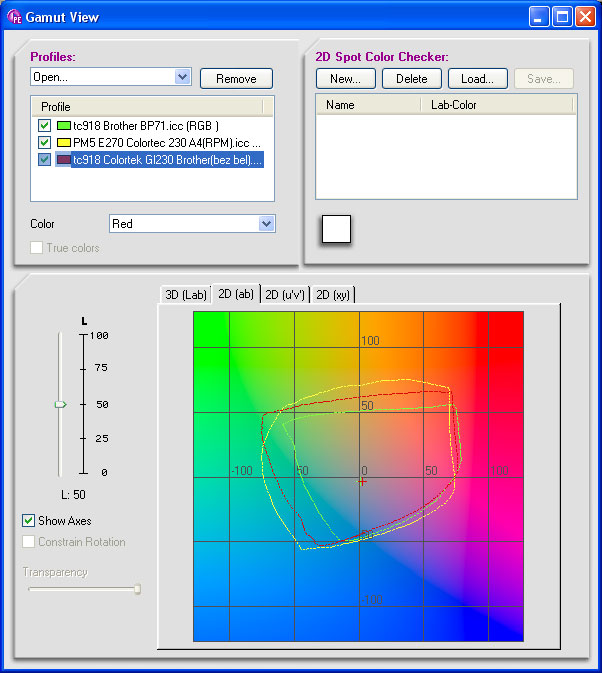
Task: Select the 2D (ab) tab
Action: pos(236,294)
